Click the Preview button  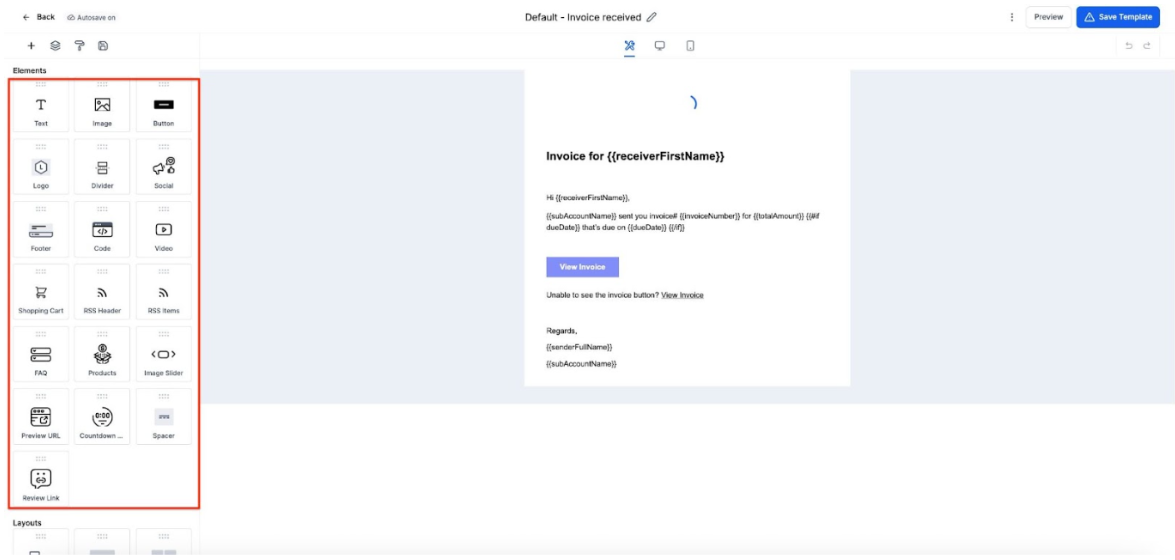coord(1048,17)
